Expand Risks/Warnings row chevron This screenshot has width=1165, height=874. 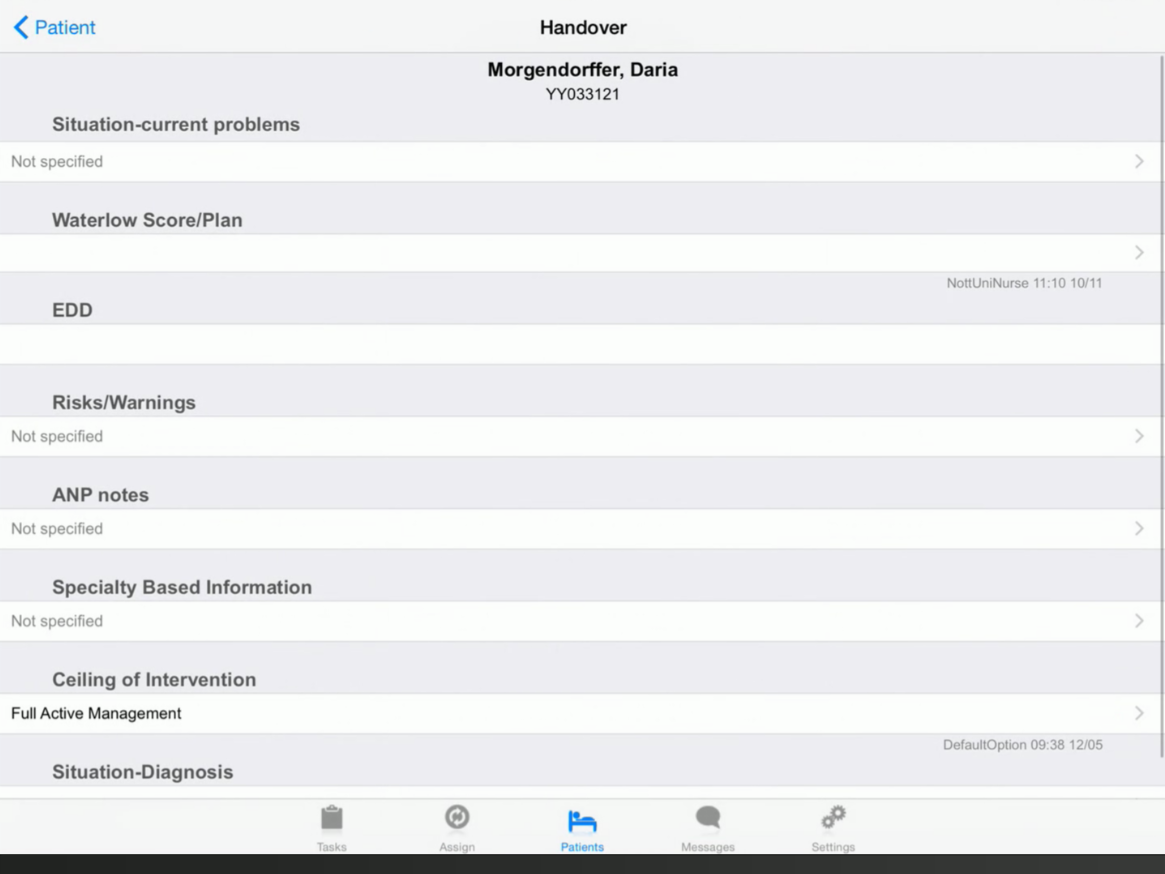point(1138,437)
